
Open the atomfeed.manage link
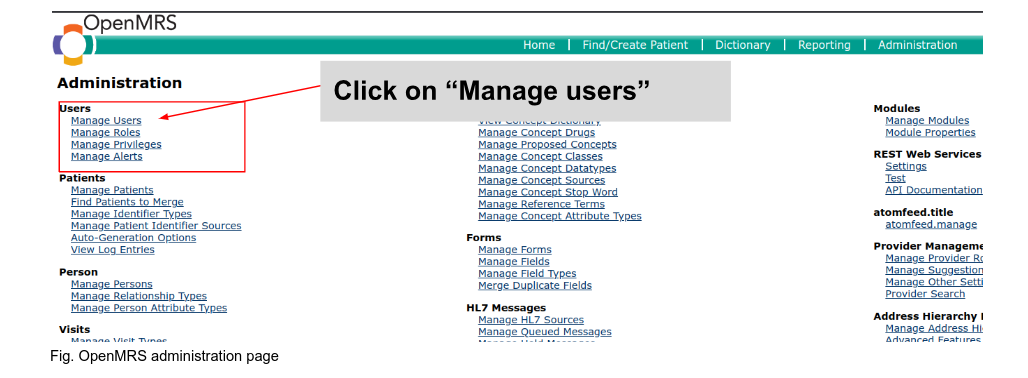(x=931, y=224)
